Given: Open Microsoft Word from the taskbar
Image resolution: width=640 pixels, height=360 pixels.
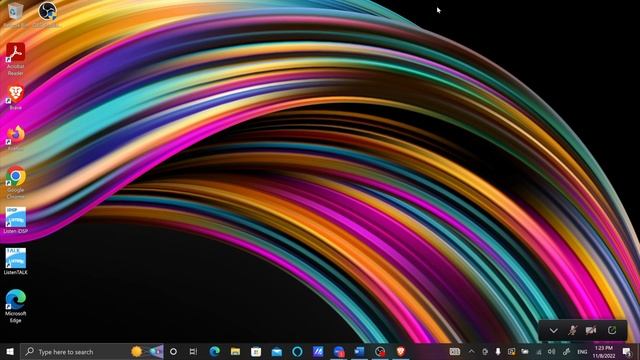Looking at the screenshot, I should pos(359,351).
